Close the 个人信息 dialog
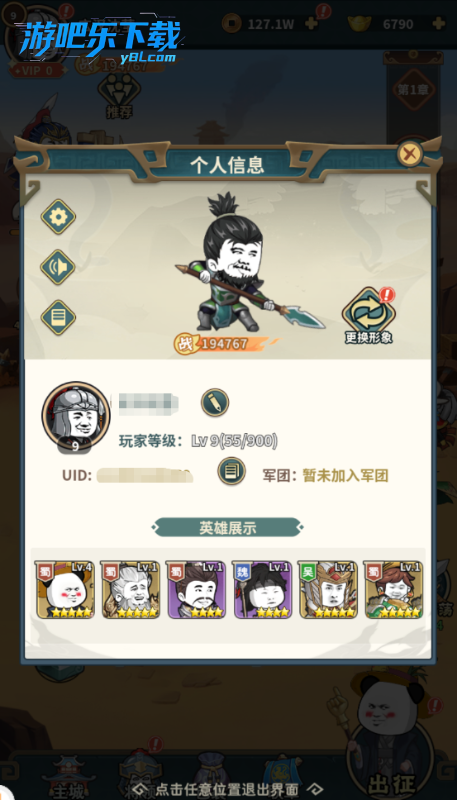Image resolution: width=457 pixels, height=800 pixels. (x=410, y=153)
